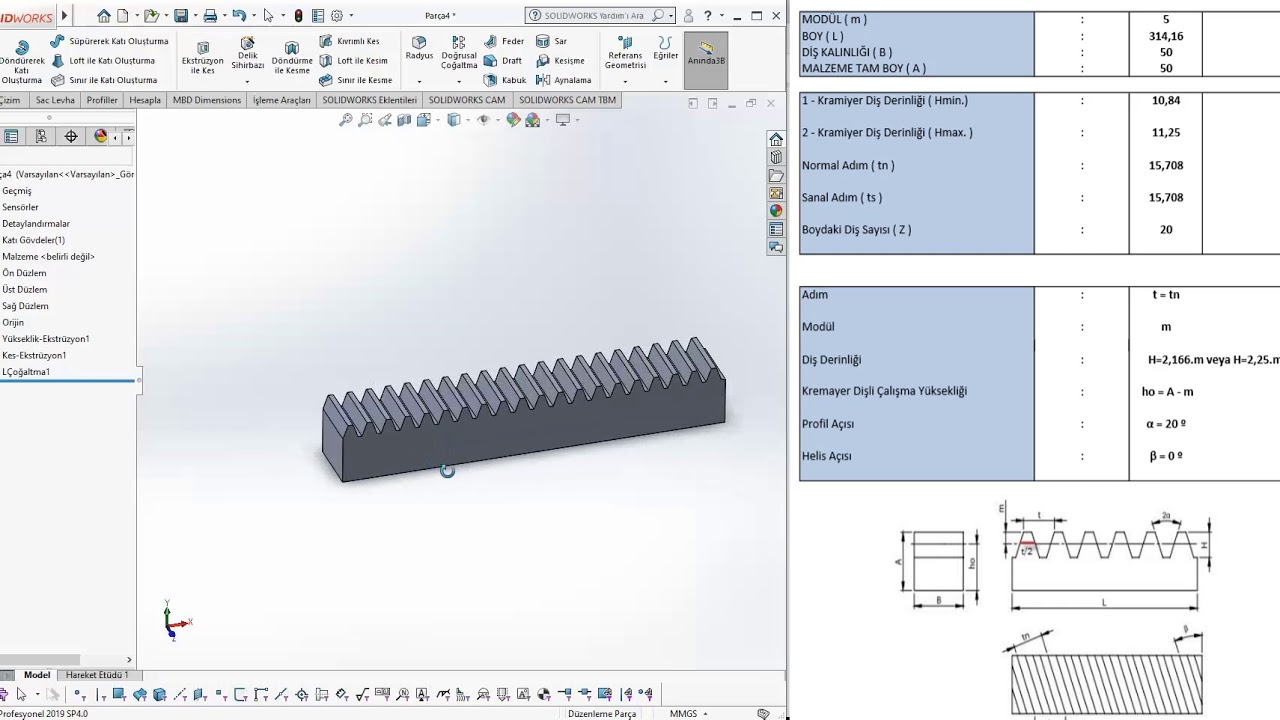Expand Delik Sihirbazı dropdown arrow
The height and width of the screenshot is (720, 1280).
248,81
